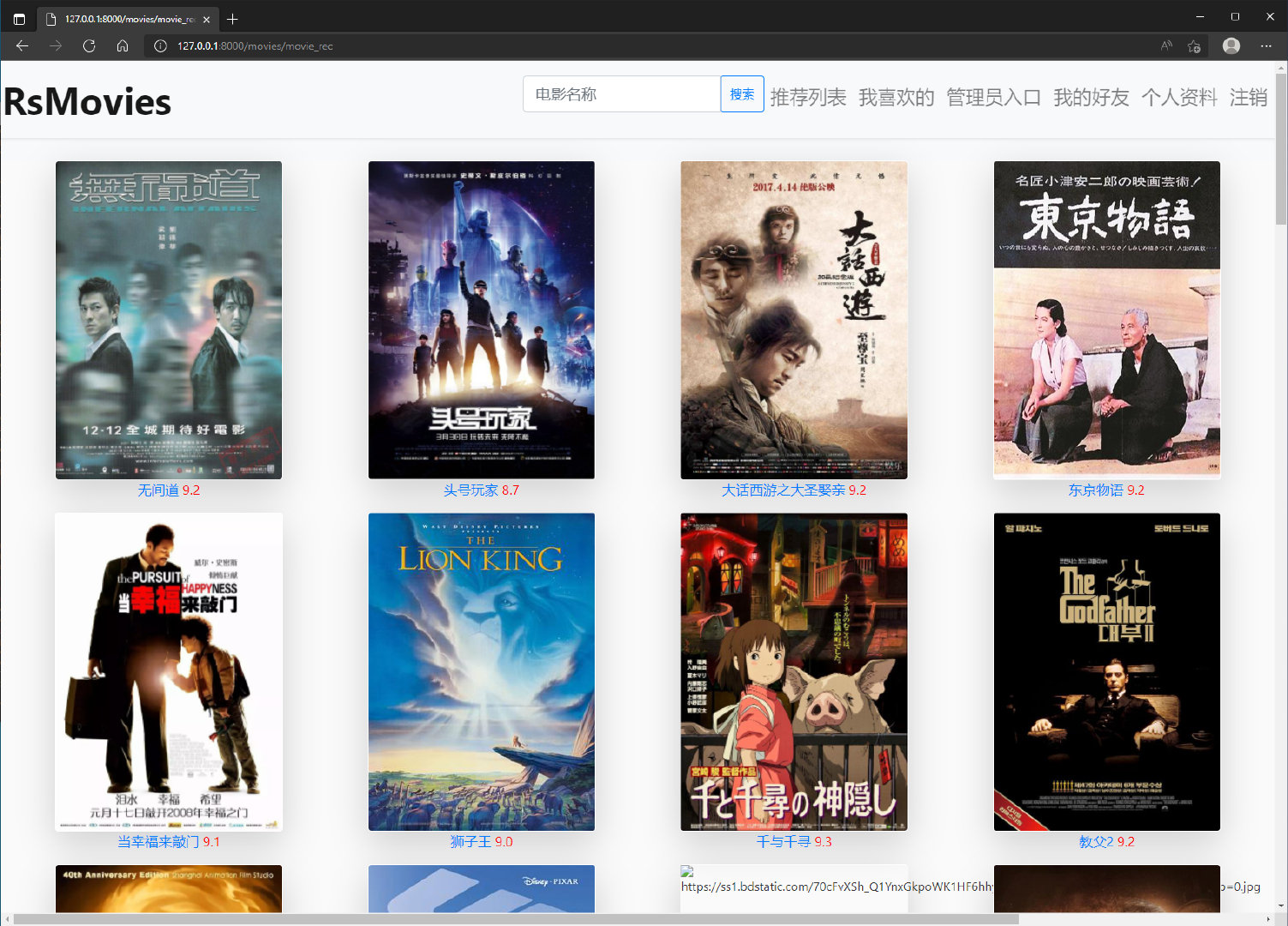Click the vertical scrollbar down arrow
Viewport: 1288px width, 926px height.
coord(1280,905)
